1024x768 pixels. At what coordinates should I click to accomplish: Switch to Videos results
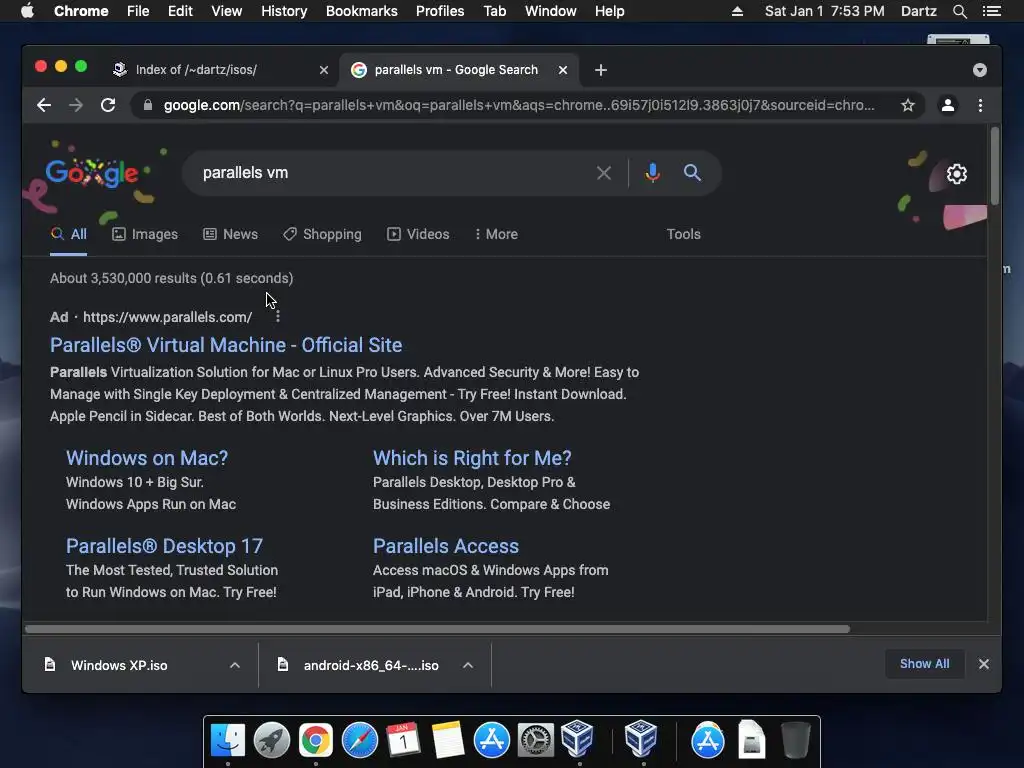pyautogui.click(x=418, y=234)
